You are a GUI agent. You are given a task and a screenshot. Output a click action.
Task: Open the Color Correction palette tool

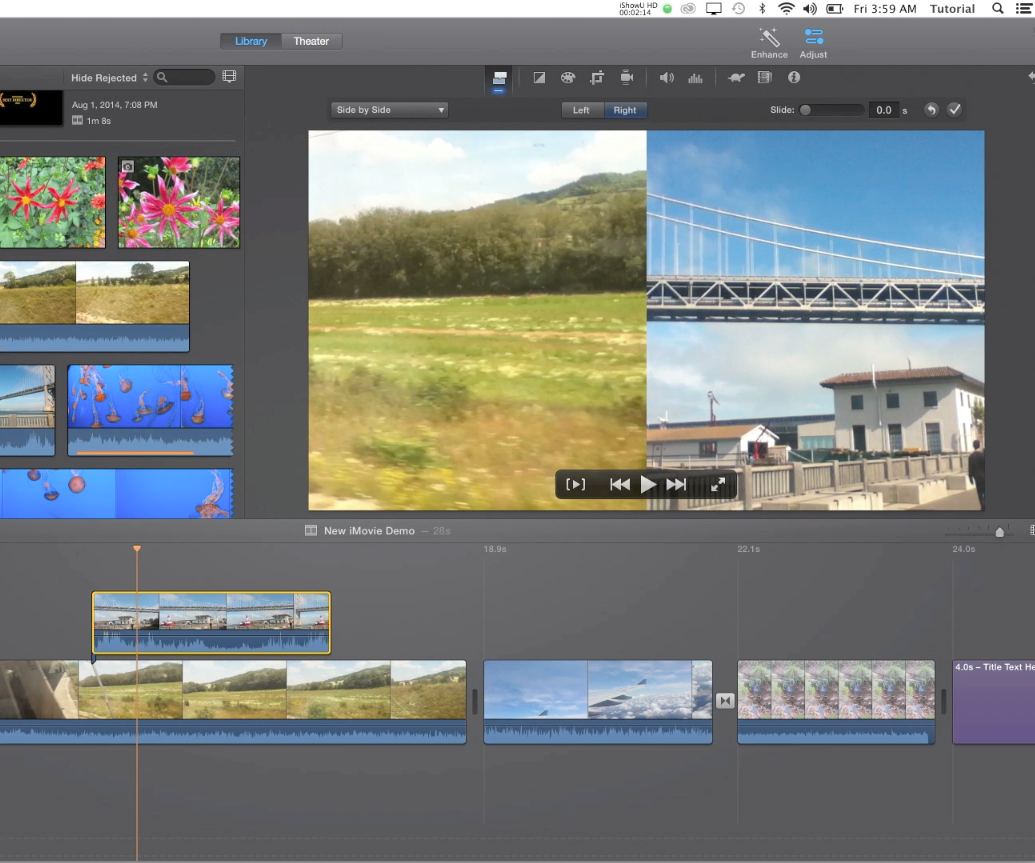click(568, 78)
